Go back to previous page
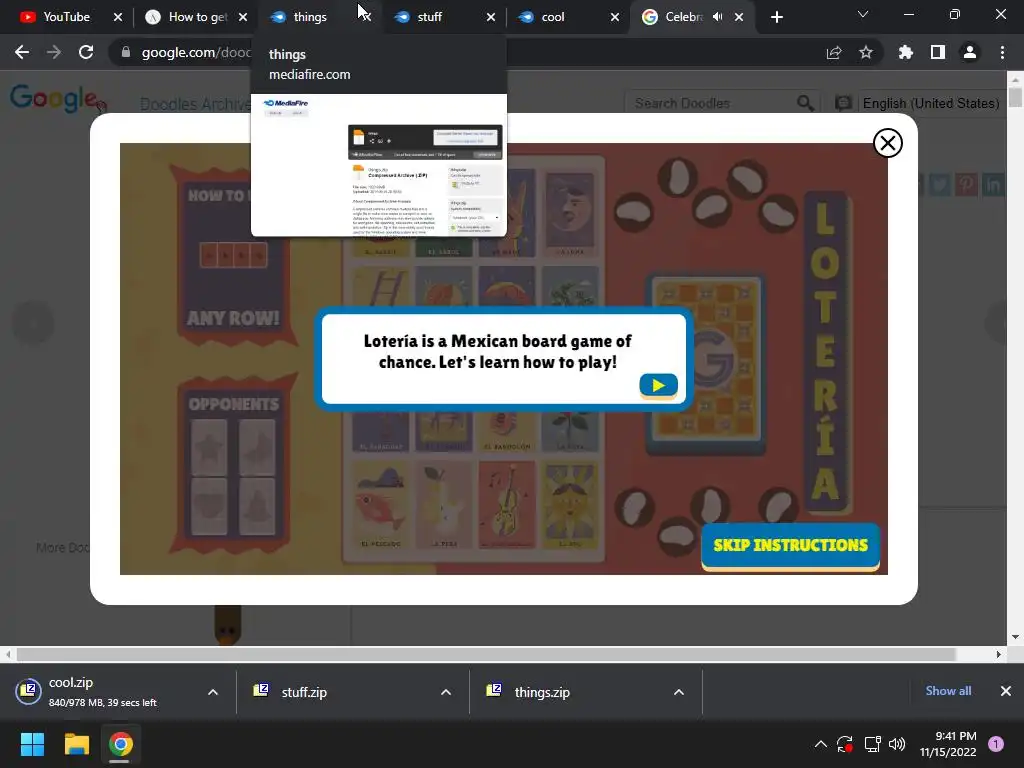The image size is (1024, 768). point(22,52)
